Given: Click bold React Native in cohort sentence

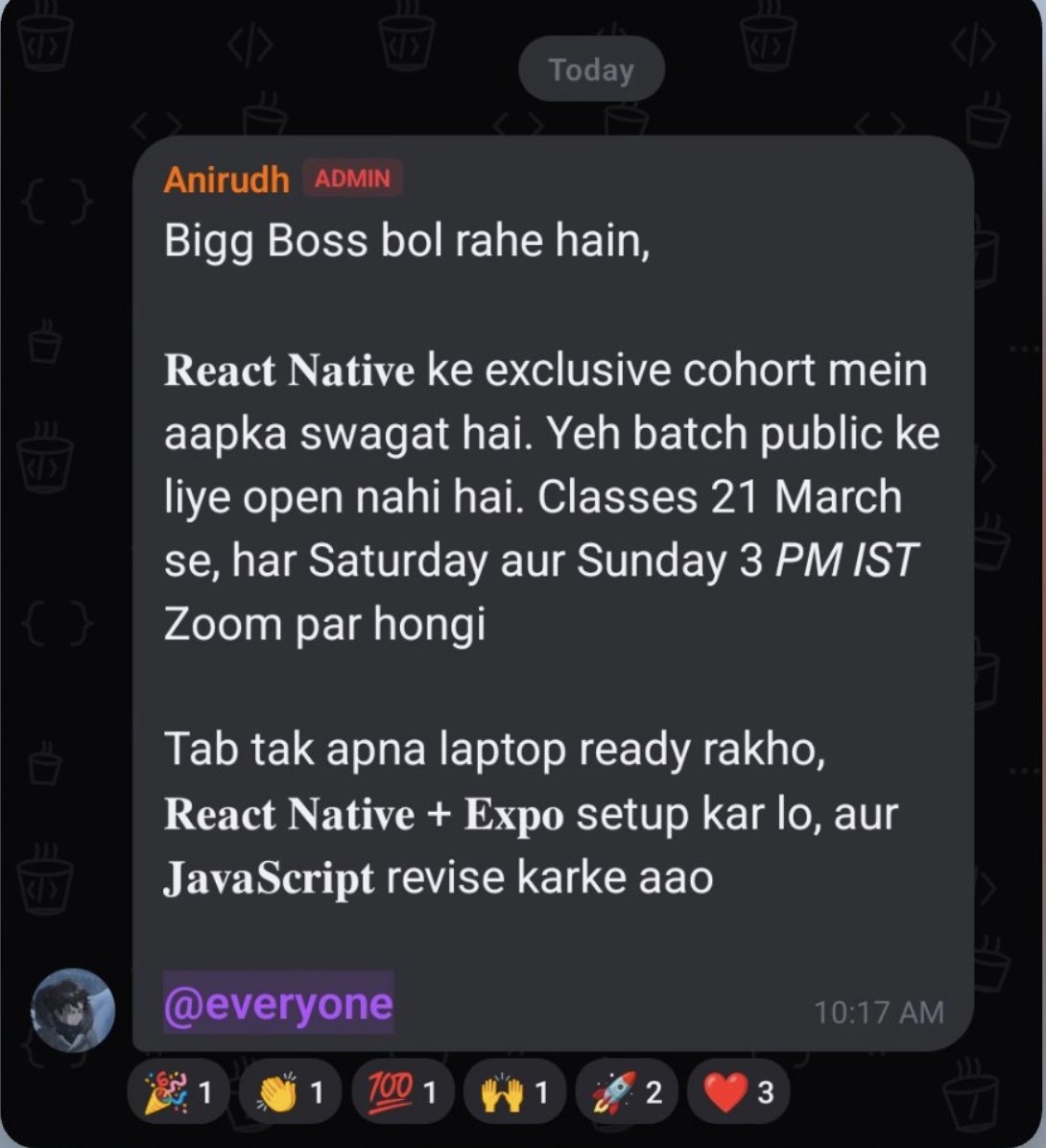Looking at the screenshot, I should tap(289, 371).
